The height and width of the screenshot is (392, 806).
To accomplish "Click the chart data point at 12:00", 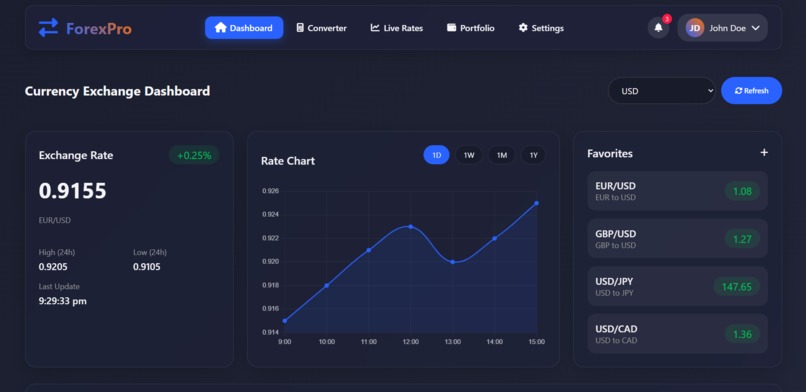I will point(410,227).
